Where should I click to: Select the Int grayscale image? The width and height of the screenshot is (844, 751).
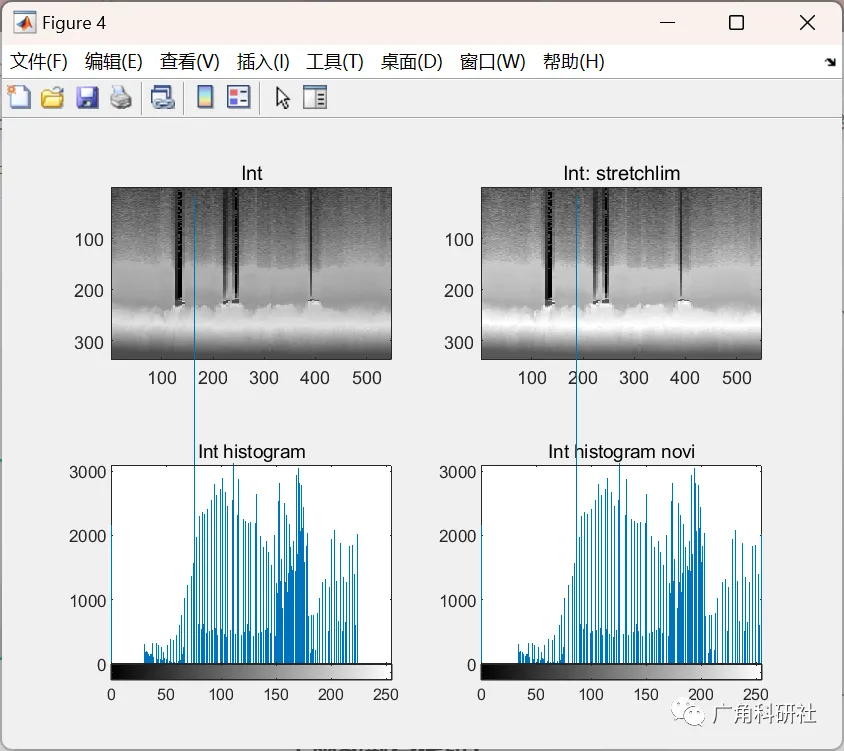click(251, 273)
